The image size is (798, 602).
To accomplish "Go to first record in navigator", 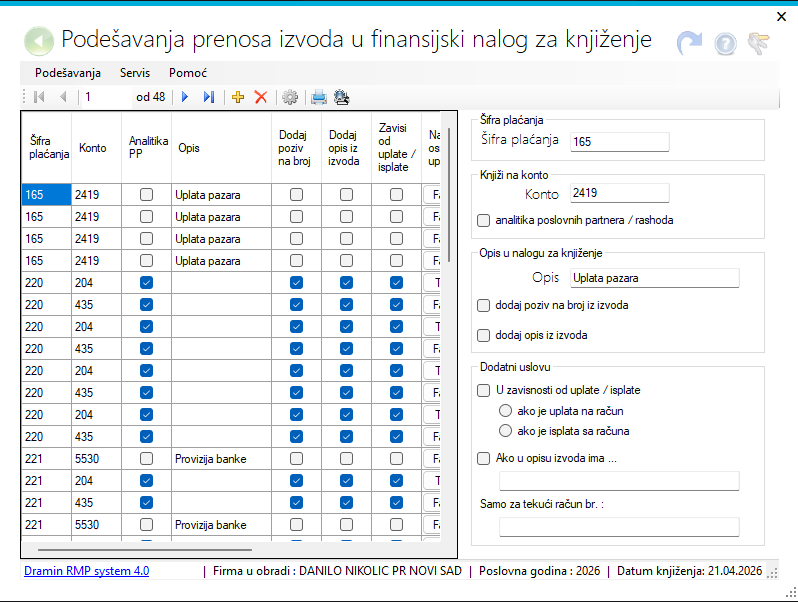I will pyautogui.click(x=39, y=97).
